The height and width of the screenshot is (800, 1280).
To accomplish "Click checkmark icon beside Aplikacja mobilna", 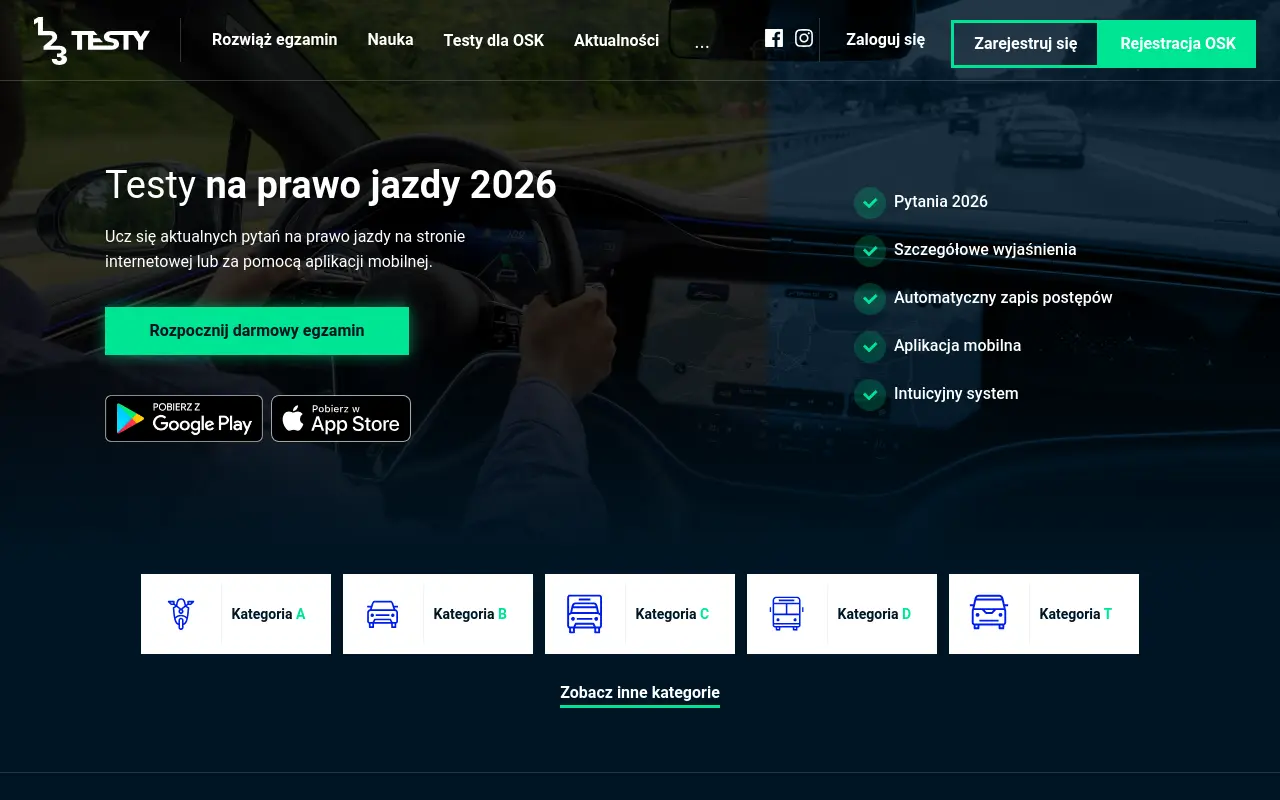I will coord(870,346).
